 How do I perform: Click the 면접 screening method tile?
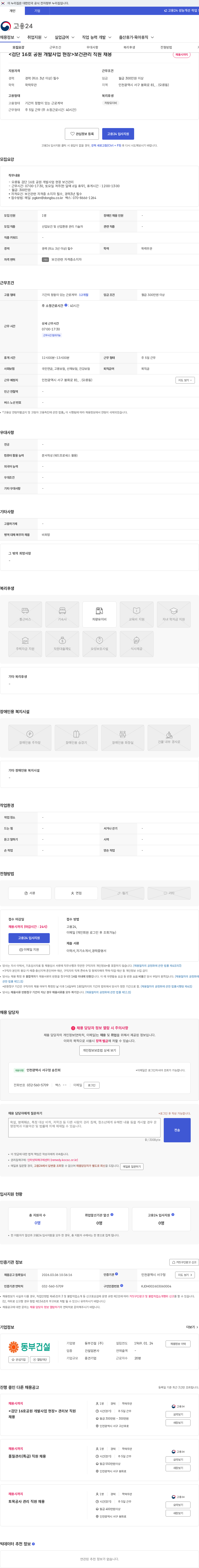(x=76, y=893)
